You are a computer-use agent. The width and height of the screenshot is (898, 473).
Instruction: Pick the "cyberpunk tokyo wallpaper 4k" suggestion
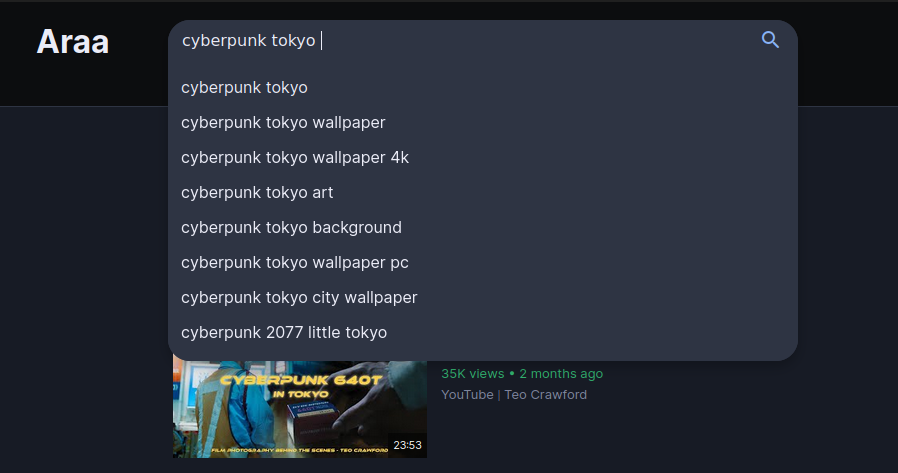483,157
